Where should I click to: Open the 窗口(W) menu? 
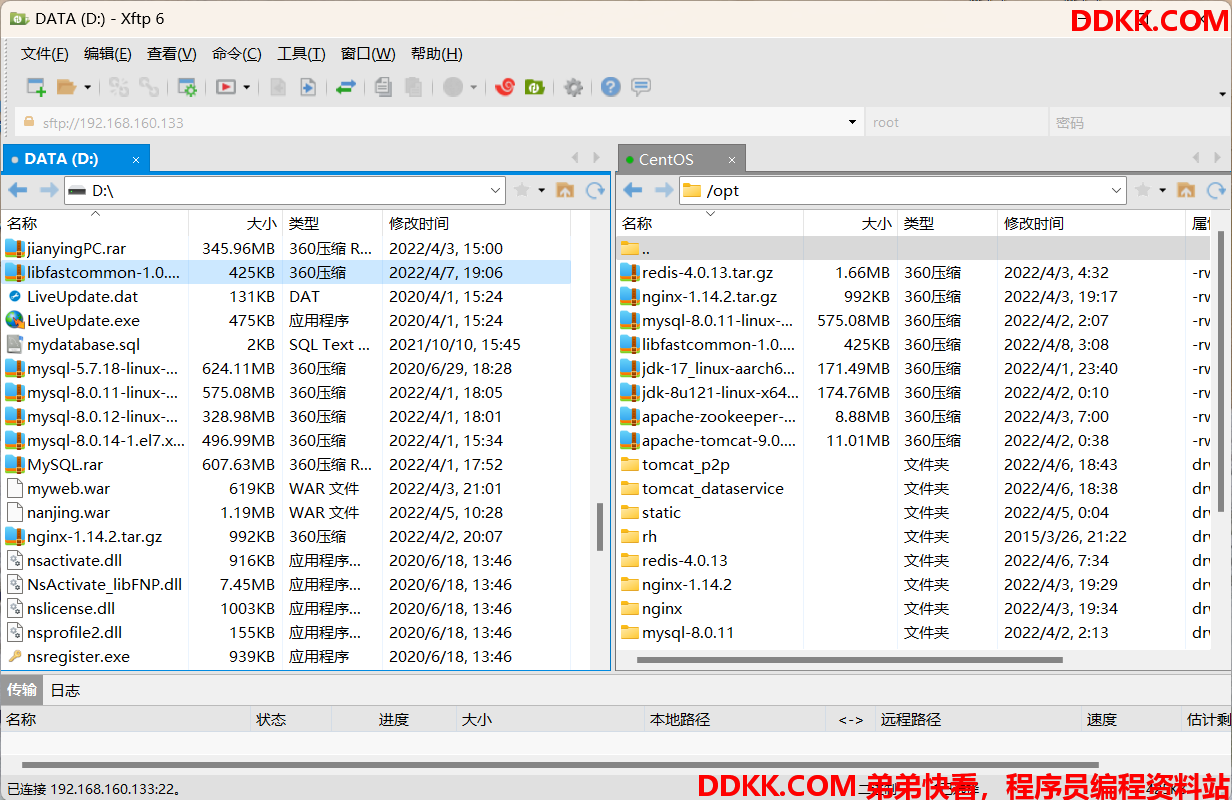coord(368,54)
